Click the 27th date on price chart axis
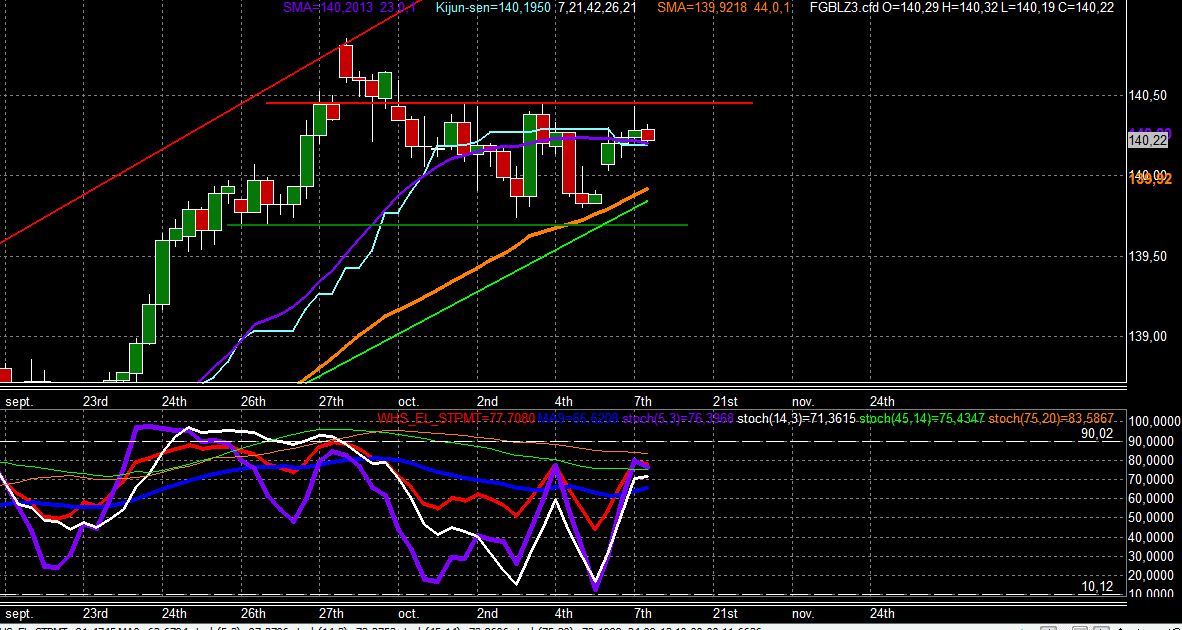The width and height of the screenshot is (1182, 630). (x=331, y=401)
